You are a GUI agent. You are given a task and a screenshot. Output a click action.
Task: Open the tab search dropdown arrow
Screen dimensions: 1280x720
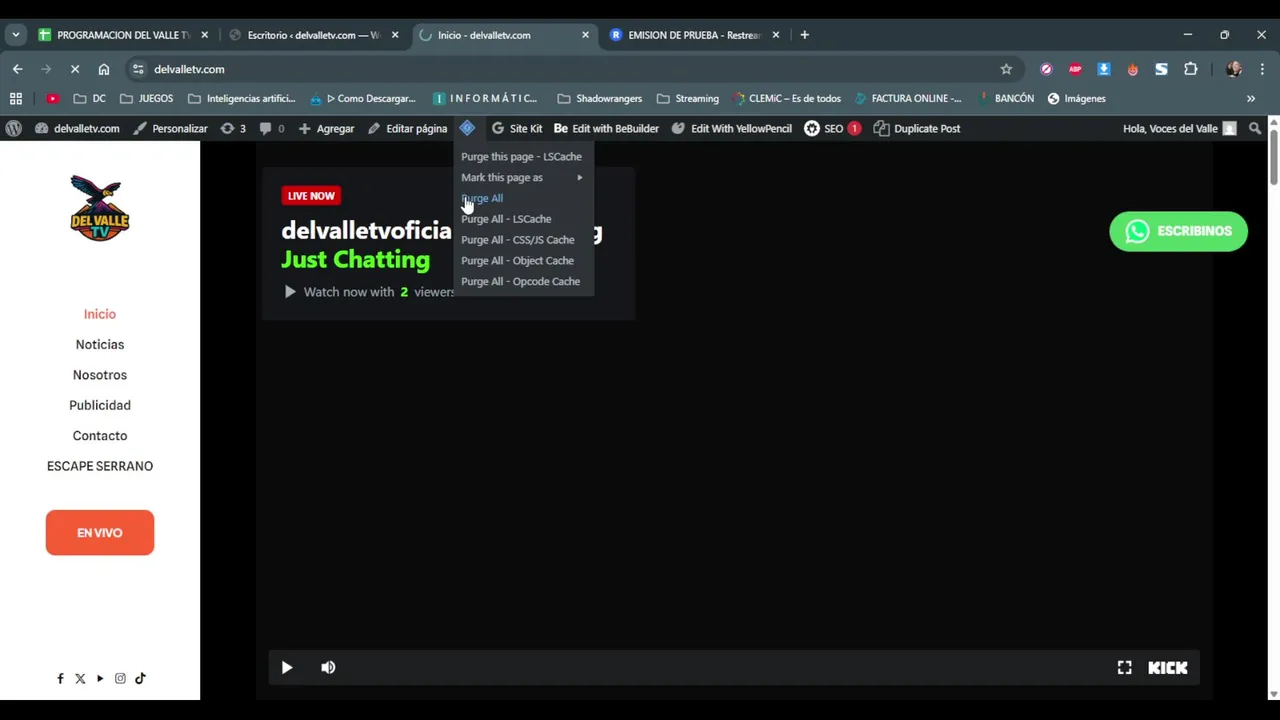pos(16,35)
